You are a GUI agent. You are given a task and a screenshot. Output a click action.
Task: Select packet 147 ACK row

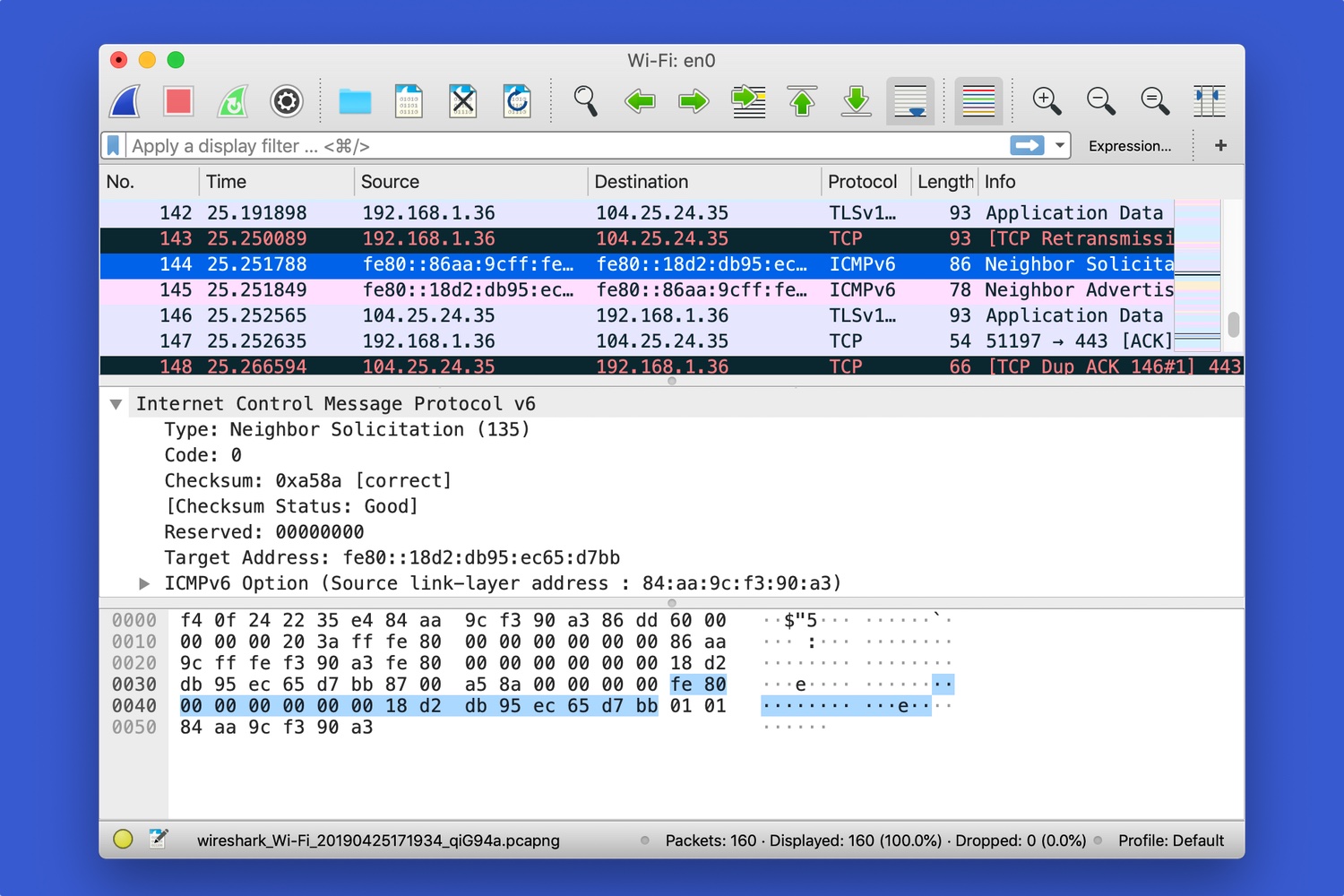coord(637,341)
